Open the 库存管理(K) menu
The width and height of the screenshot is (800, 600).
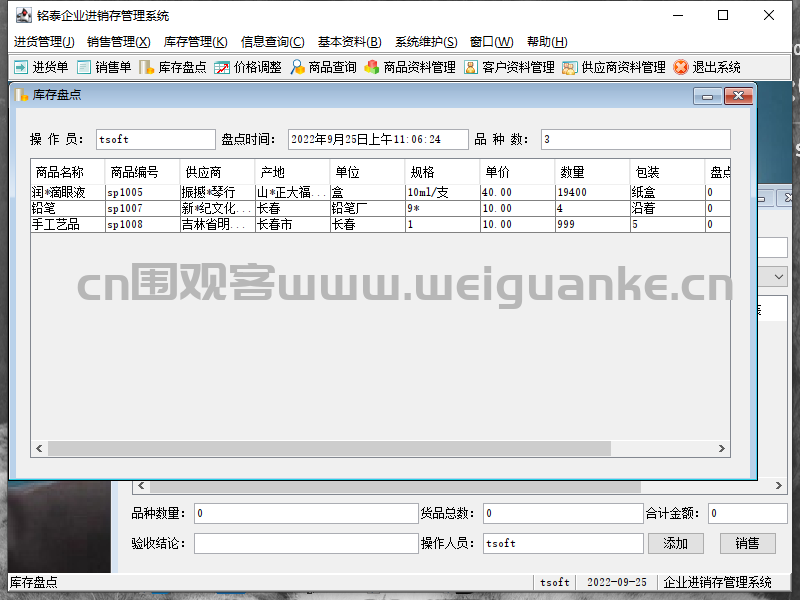tap(195, 42)
